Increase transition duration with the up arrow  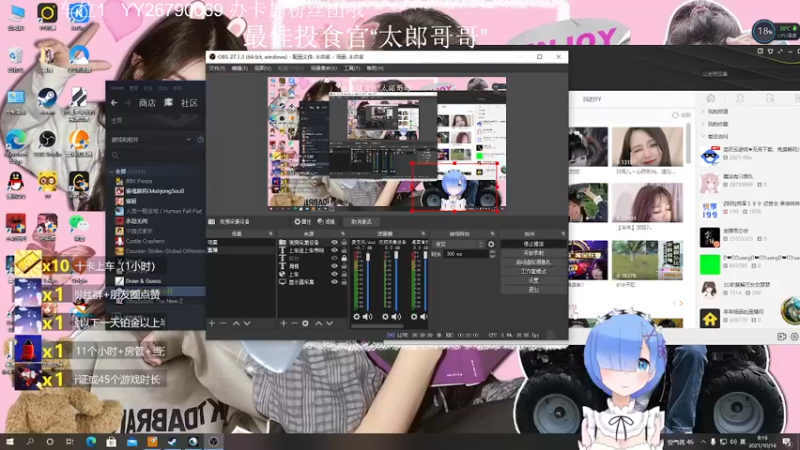click(x=492, y=252)
